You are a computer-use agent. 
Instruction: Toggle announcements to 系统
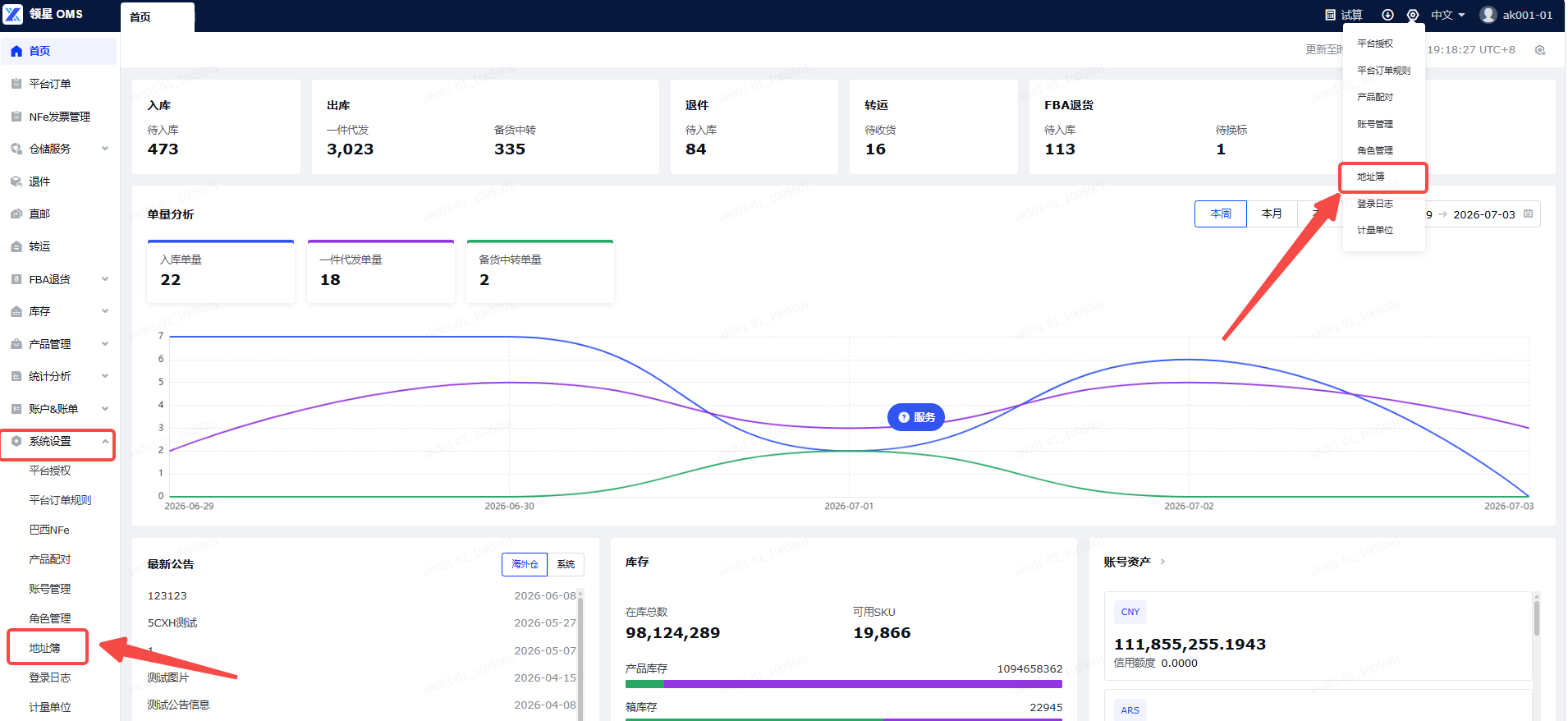(566, 564)
